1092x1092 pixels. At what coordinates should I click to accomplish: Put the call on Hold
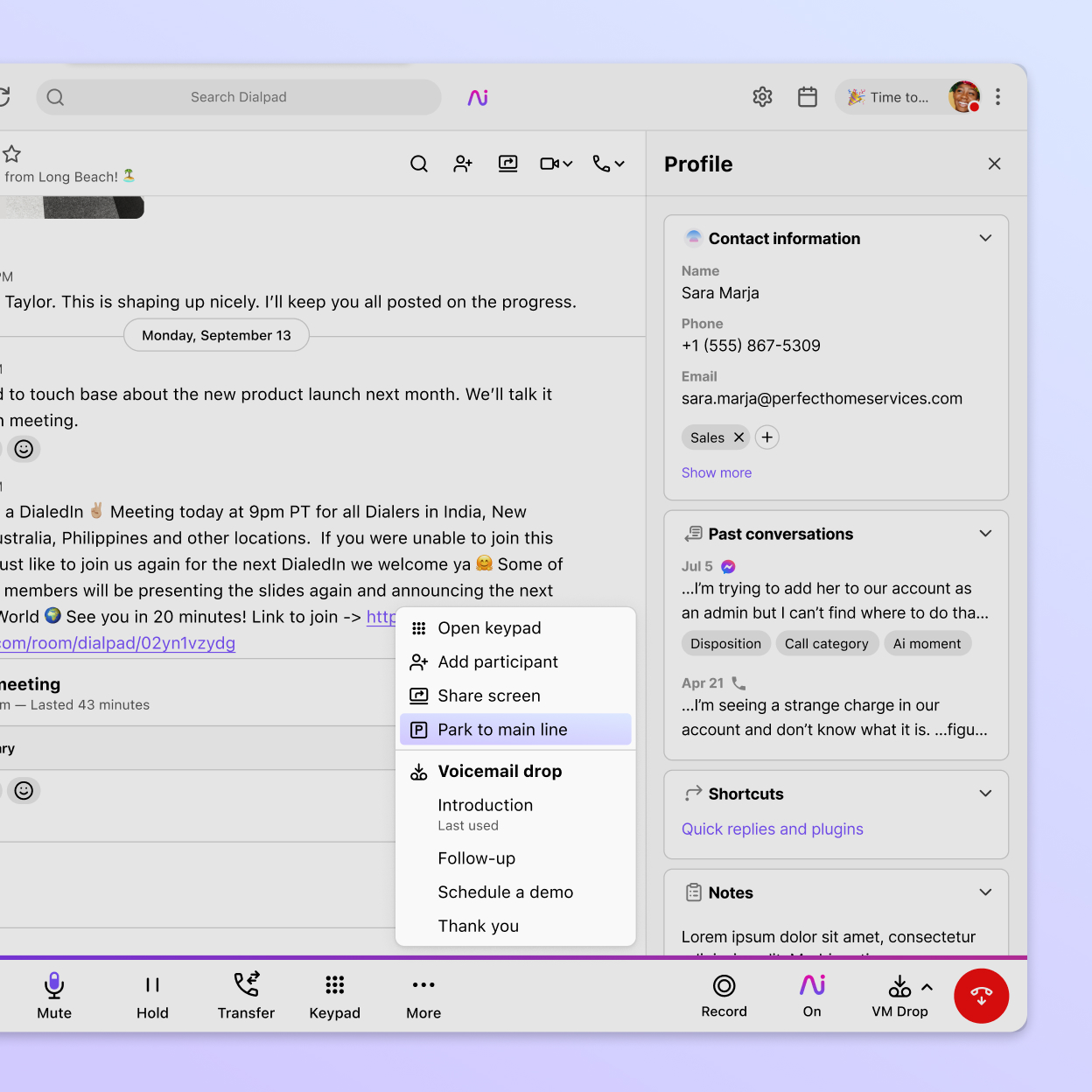coord(152,996)
